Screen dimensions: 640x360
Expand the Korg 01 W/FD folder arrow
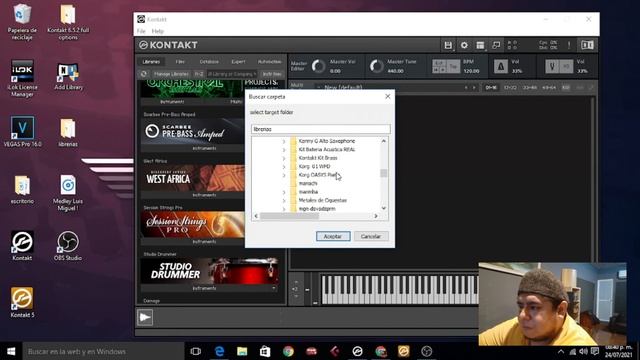pos(284,167)
